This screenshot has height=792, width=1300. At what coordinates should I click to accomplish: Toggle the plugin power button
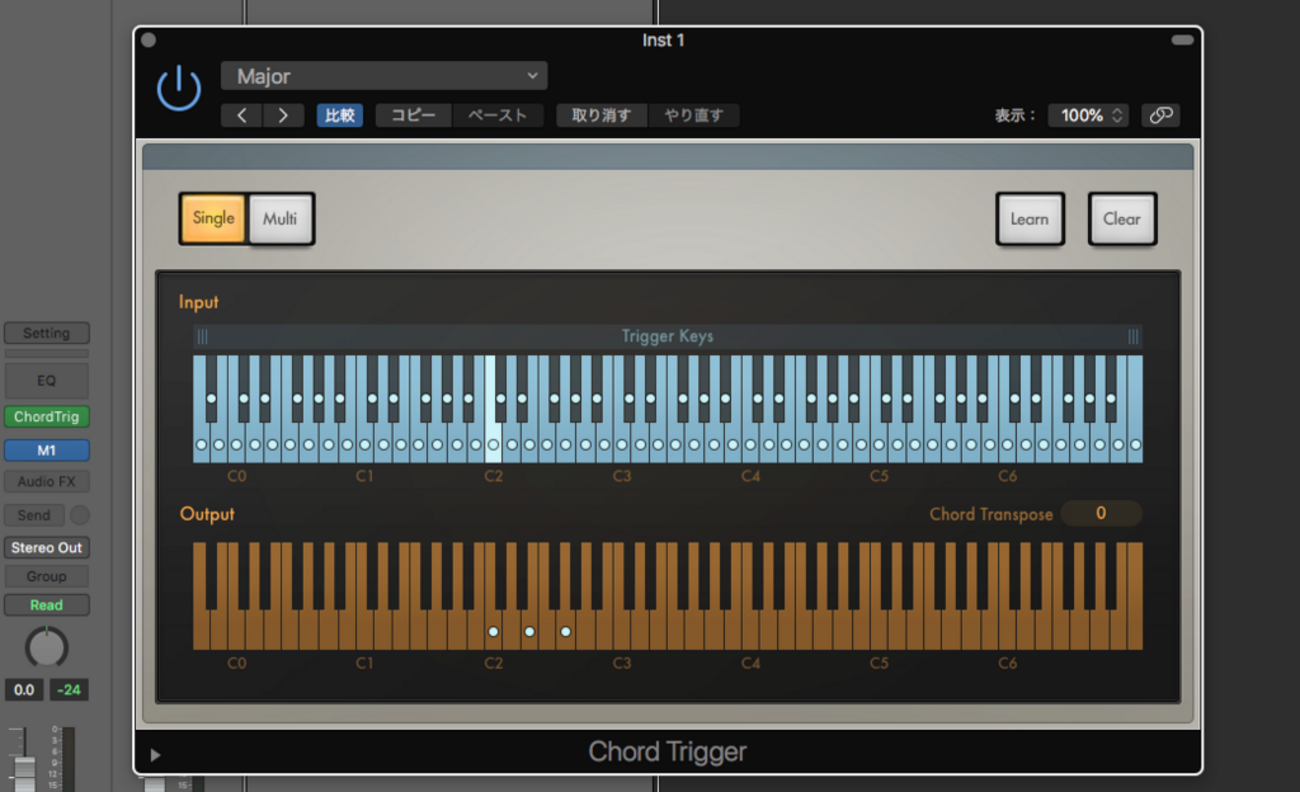(179, 89)
